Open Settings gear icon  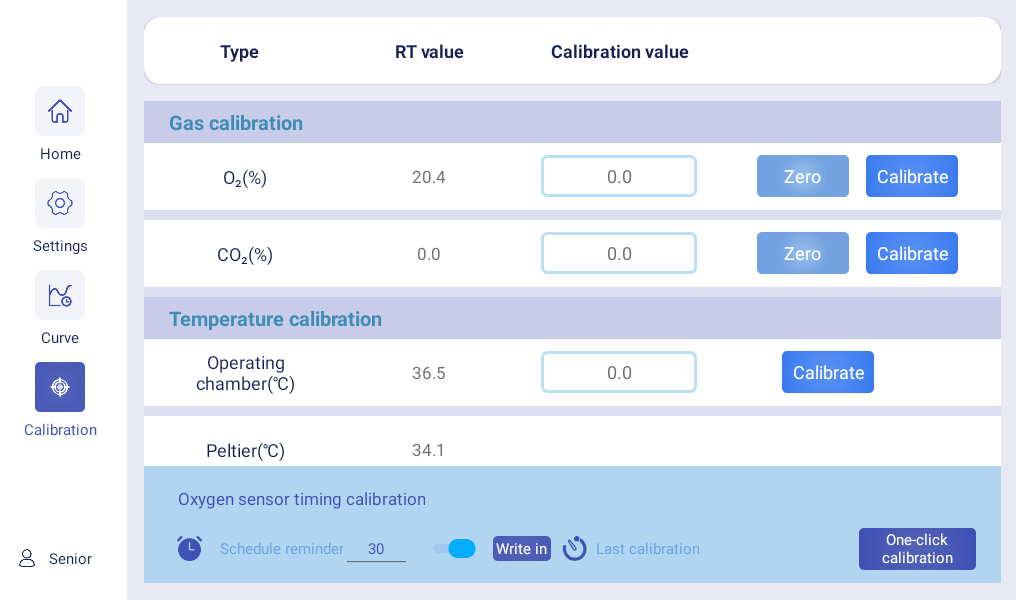(60, 203)
